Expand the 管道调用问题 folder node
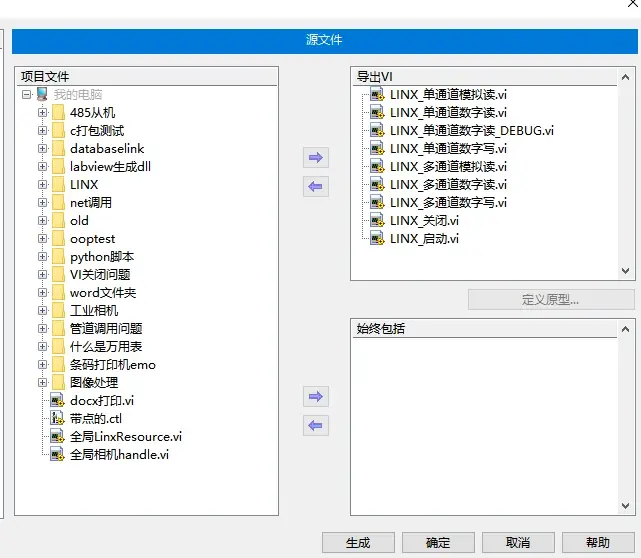 pos(43,328)
